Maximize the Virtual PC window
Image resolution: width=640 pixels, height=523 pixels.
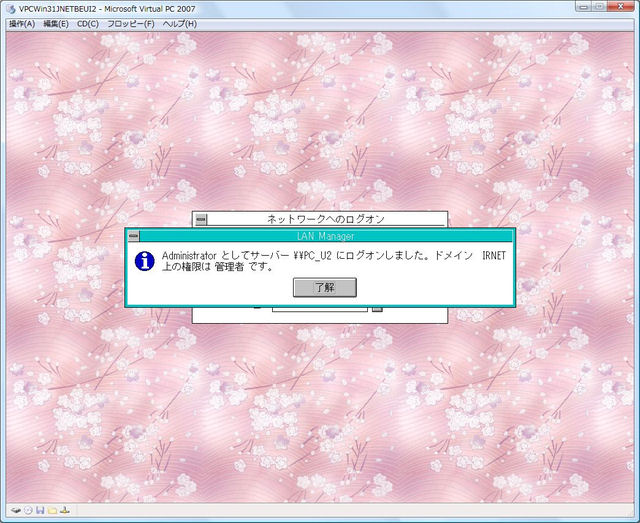600,7
